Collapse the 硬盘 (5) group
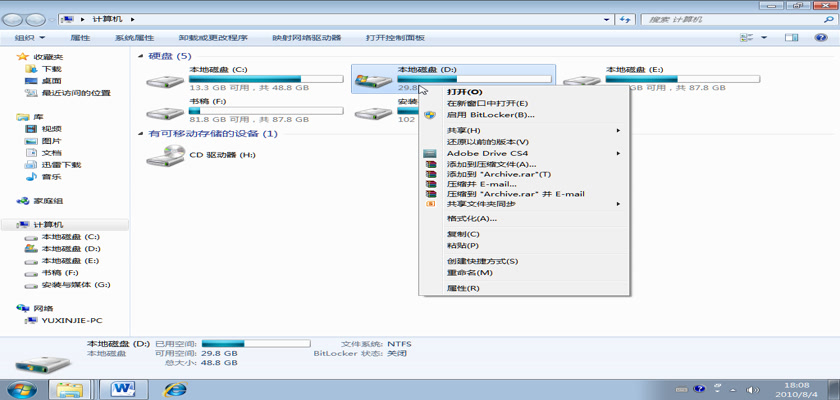 click(x=141, y=56)
